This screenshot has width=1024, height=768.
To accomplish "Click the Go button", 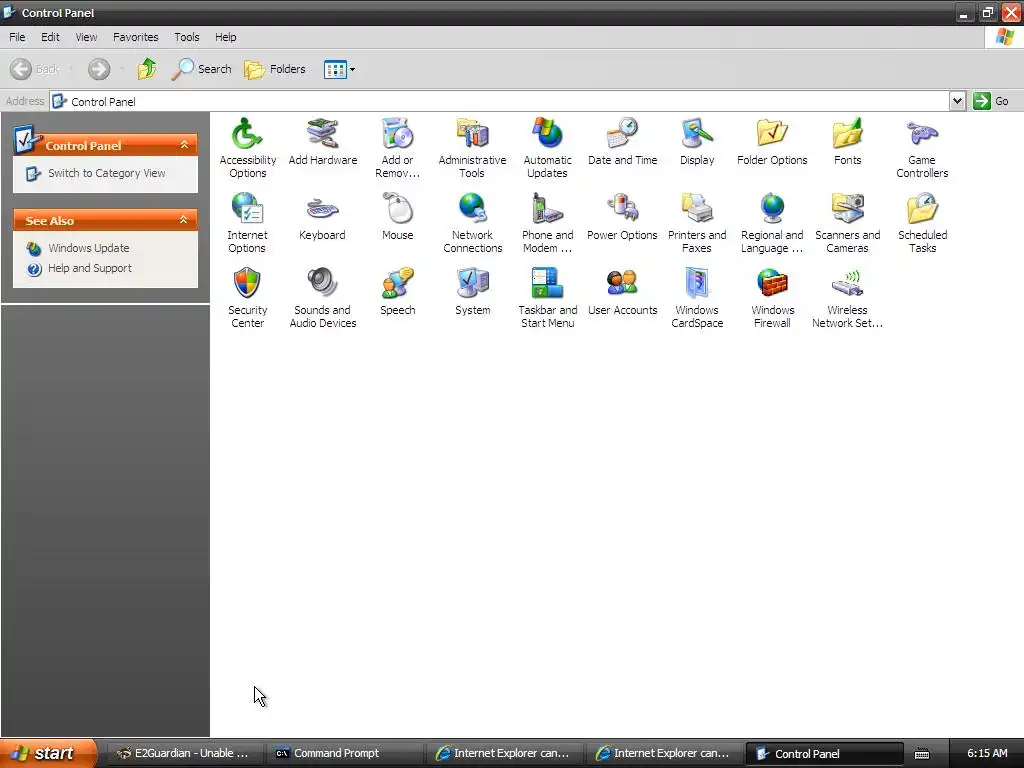I will coord(991,101).
